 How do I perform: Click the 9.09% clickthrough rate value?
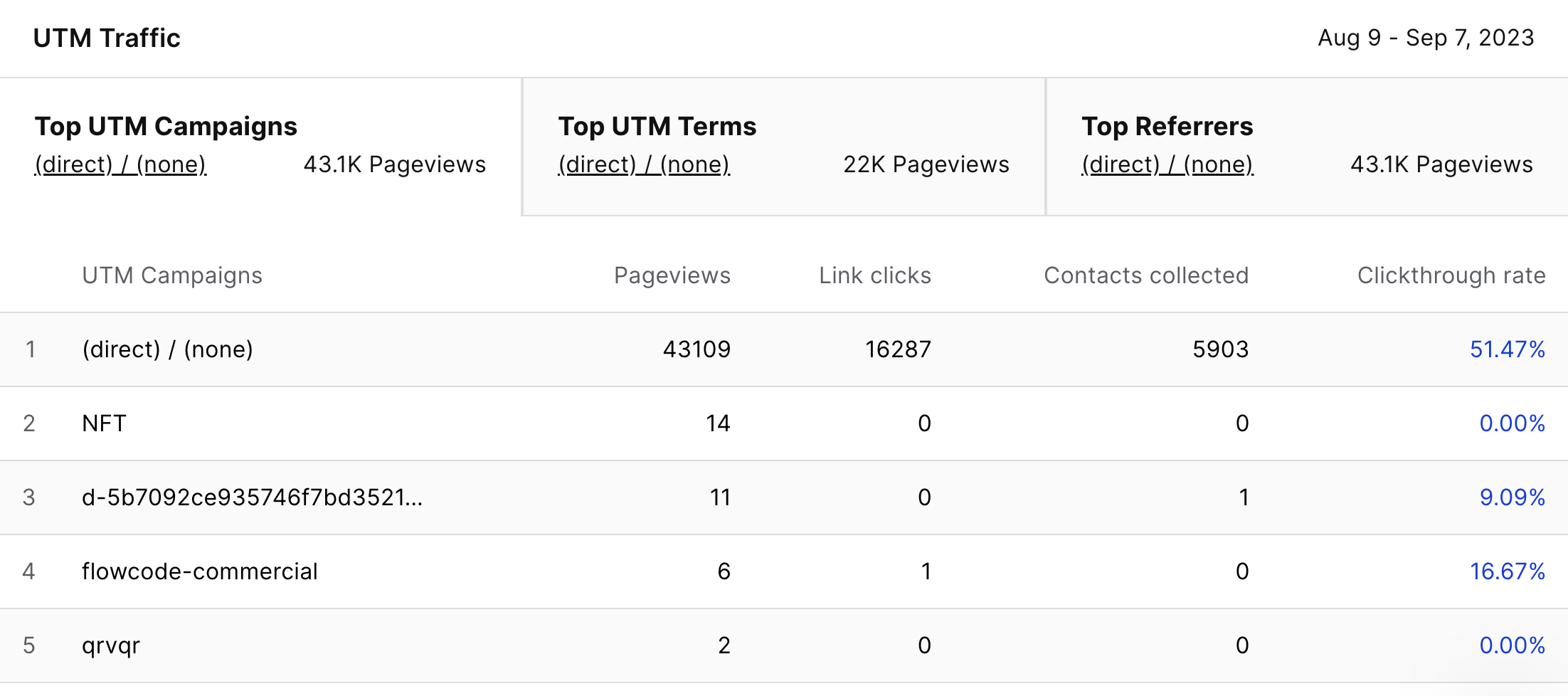click(1513, 497)
